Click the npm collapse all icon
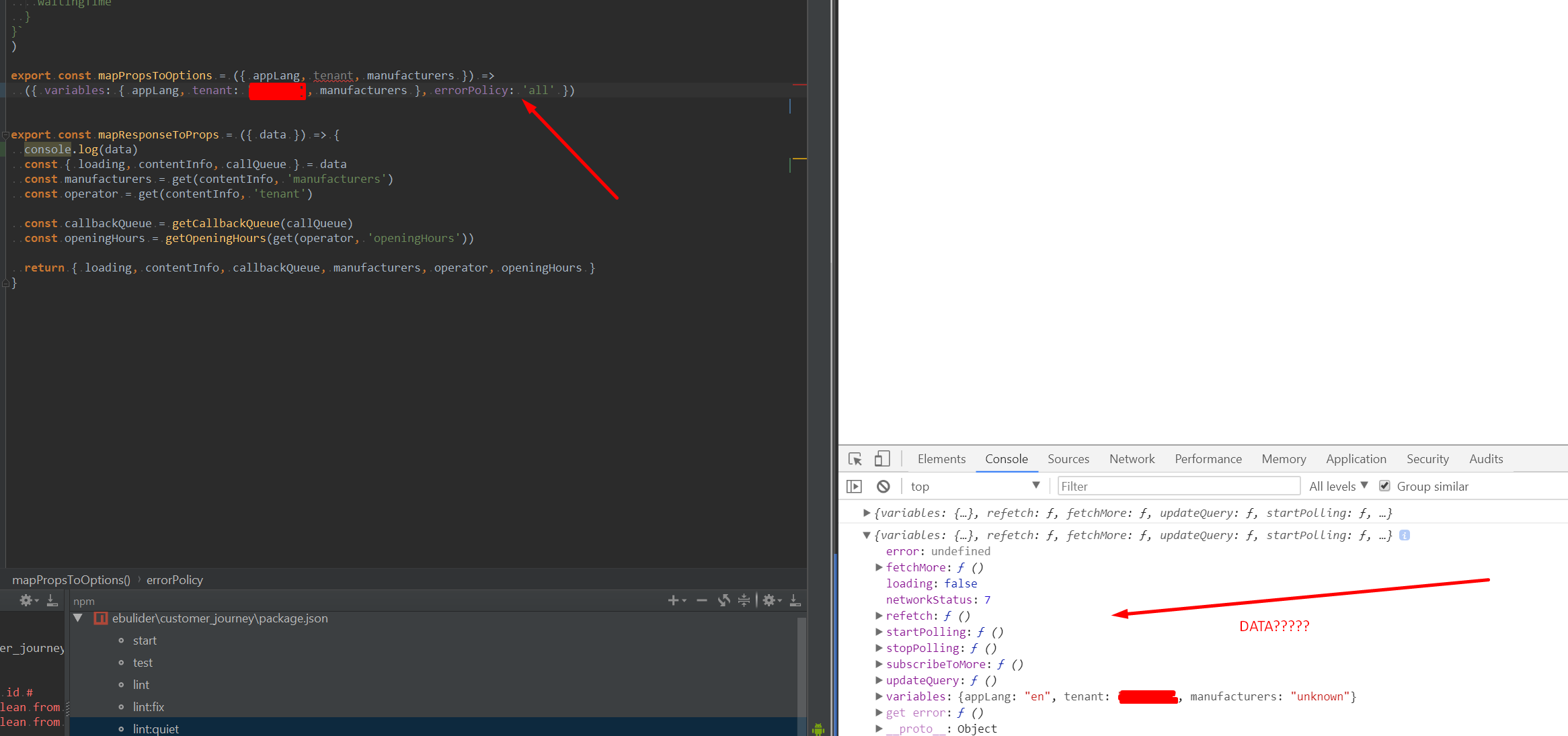The image size is (1568, 736). tap(744, 600)
